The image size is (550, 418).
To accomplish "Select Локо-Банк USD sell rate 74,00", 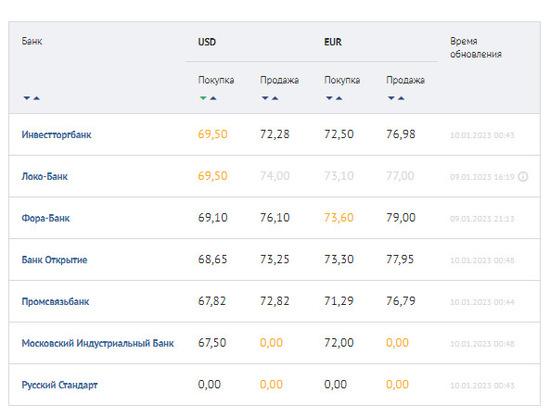I will (x=275, y=176).
